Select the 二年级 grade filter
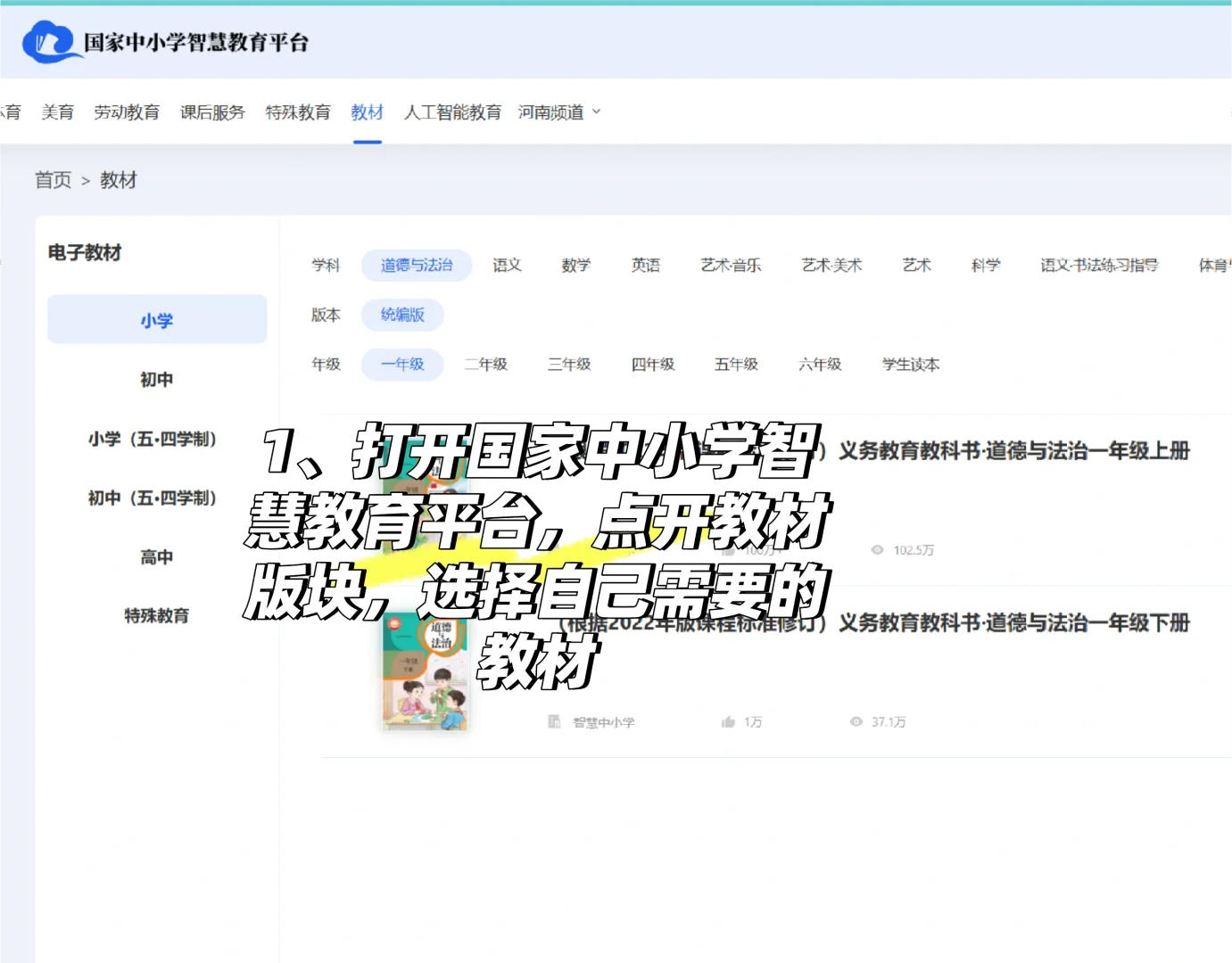 pyautogui.click(x=486, y=364)
